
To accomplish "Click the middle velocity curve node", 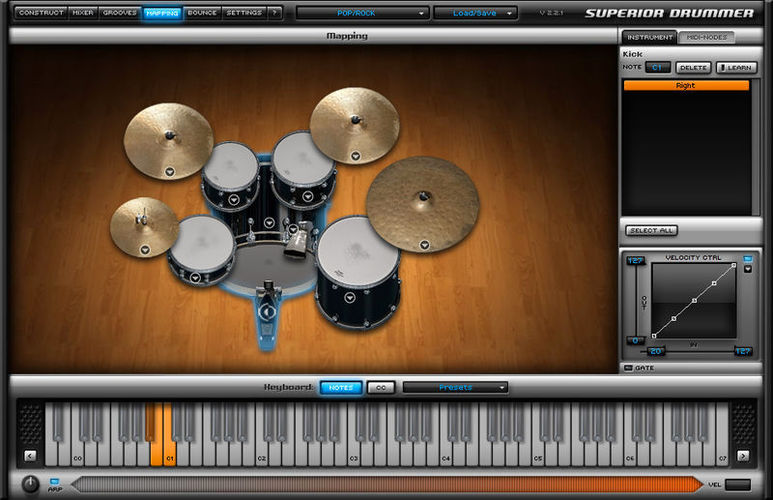I will click(x=694, y=300).
